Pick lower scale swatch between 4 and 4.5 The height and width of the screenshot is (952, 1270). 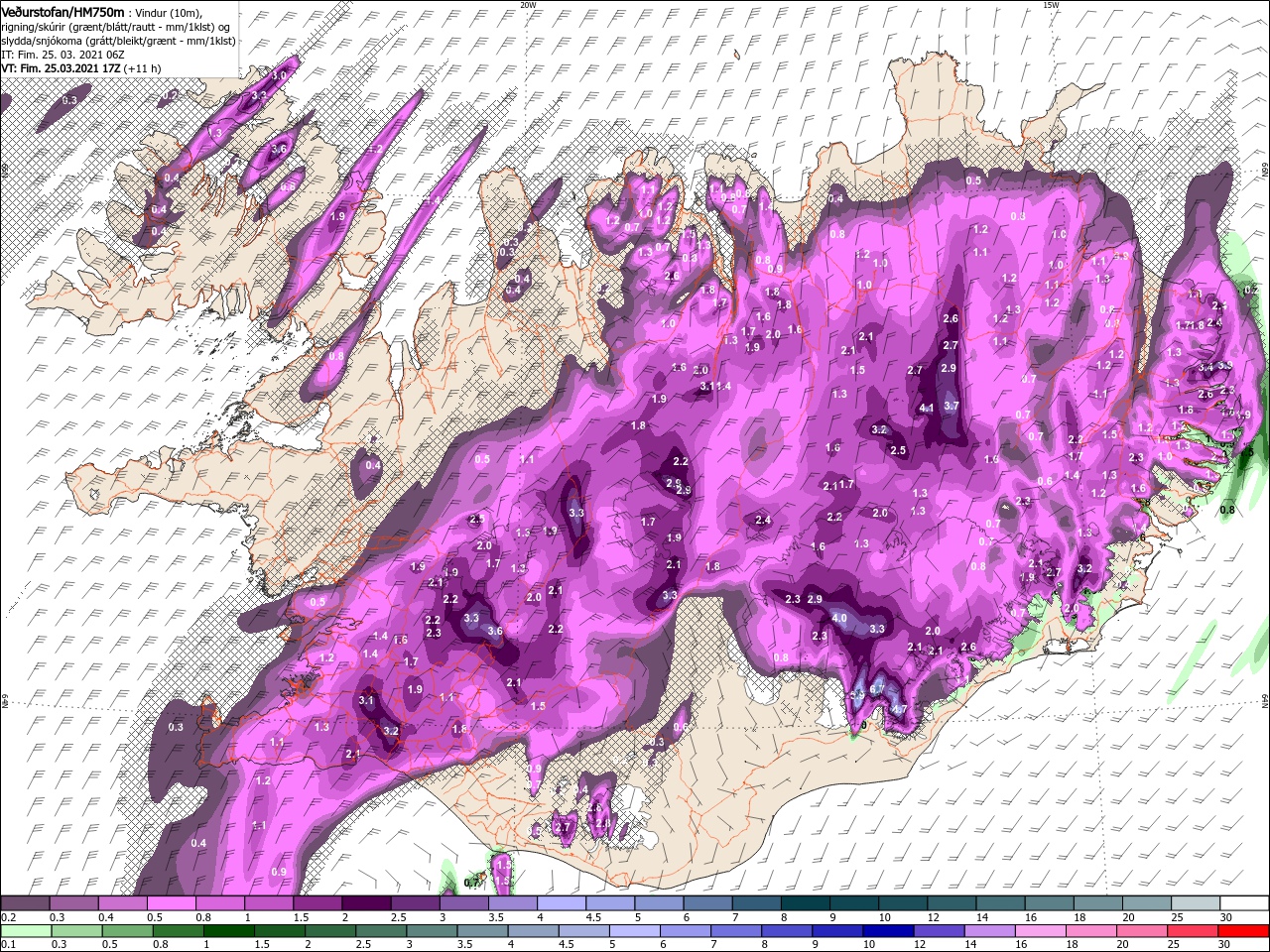[533, 931]
